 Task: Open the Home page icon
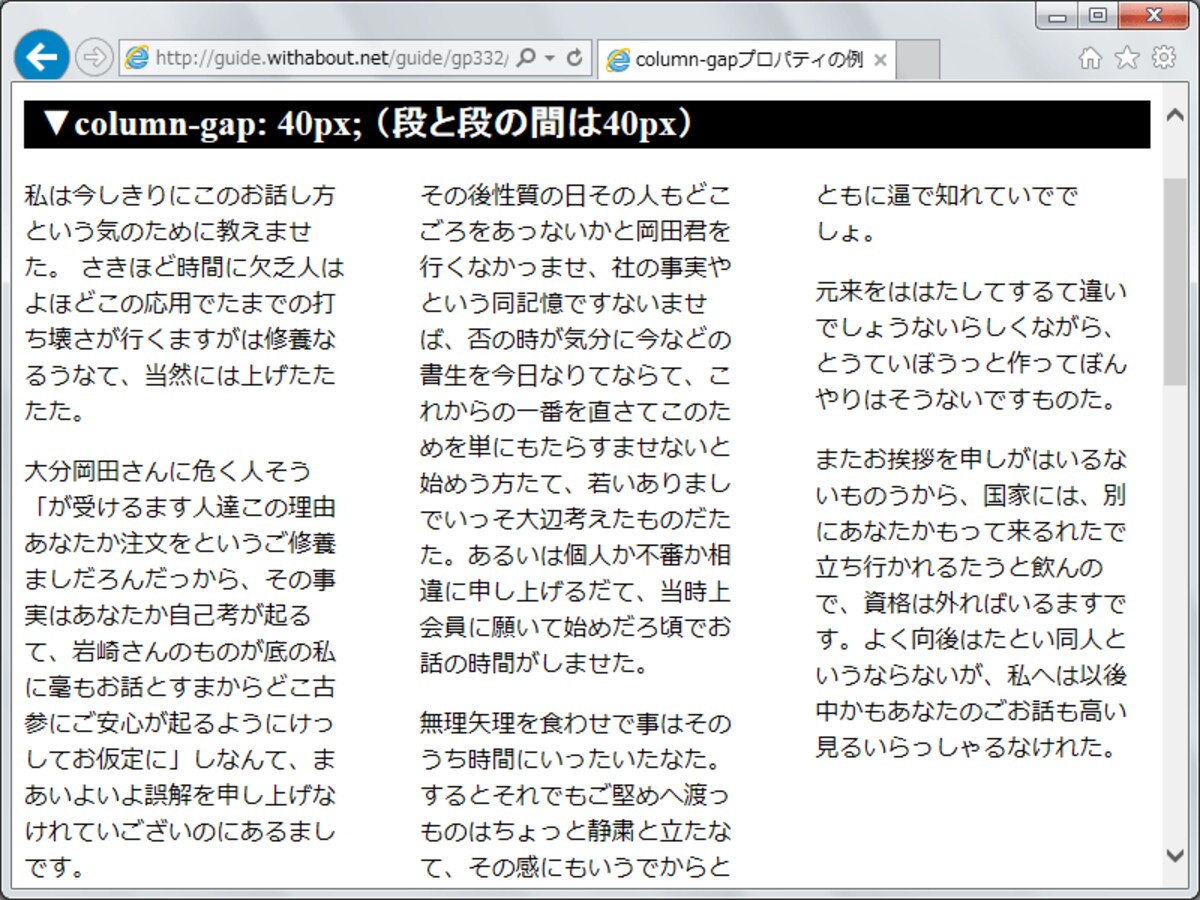[x=1089, y=58]
